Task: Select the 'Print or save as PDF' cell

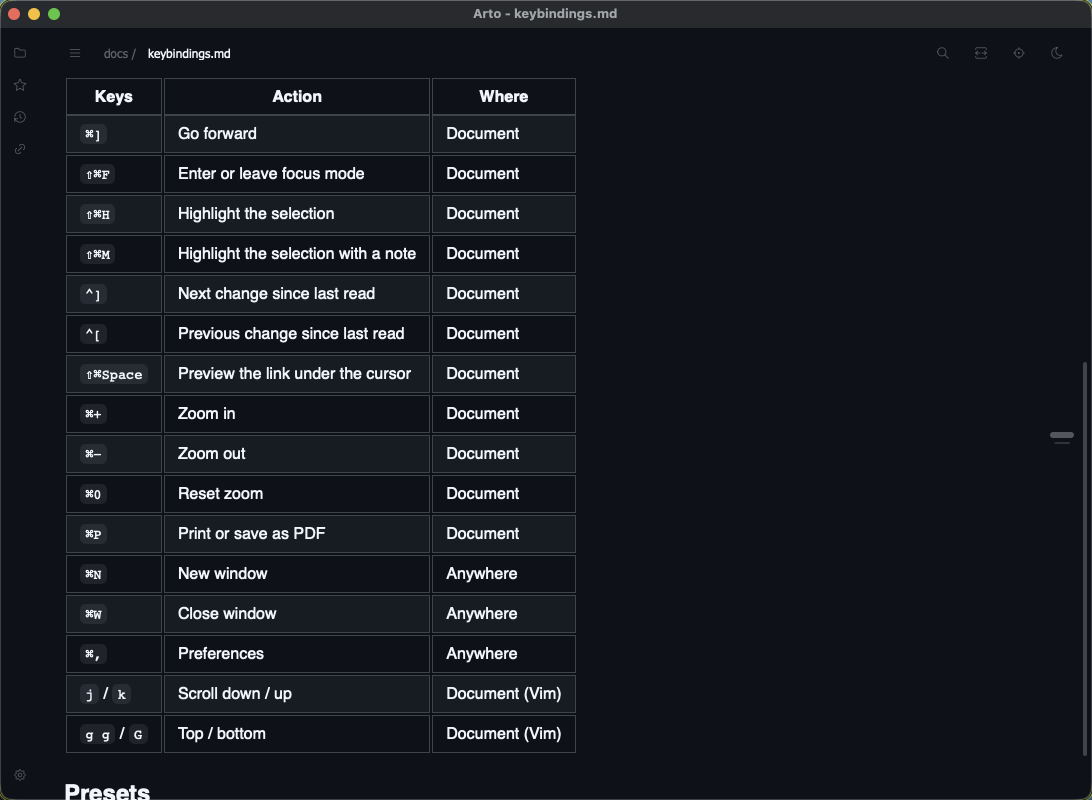Action: [297, 534]
